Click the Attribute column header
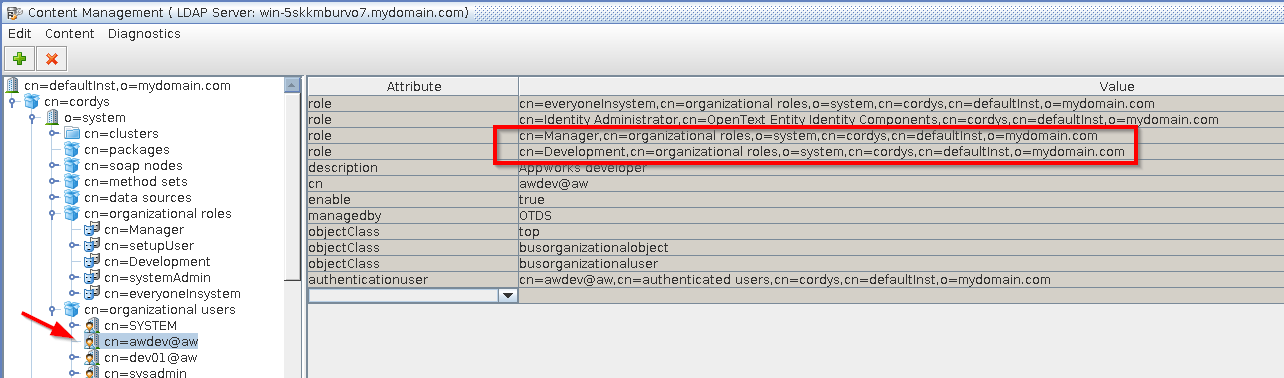Image resolution: width=1284 pixels, height=378 pixels. 413,87
